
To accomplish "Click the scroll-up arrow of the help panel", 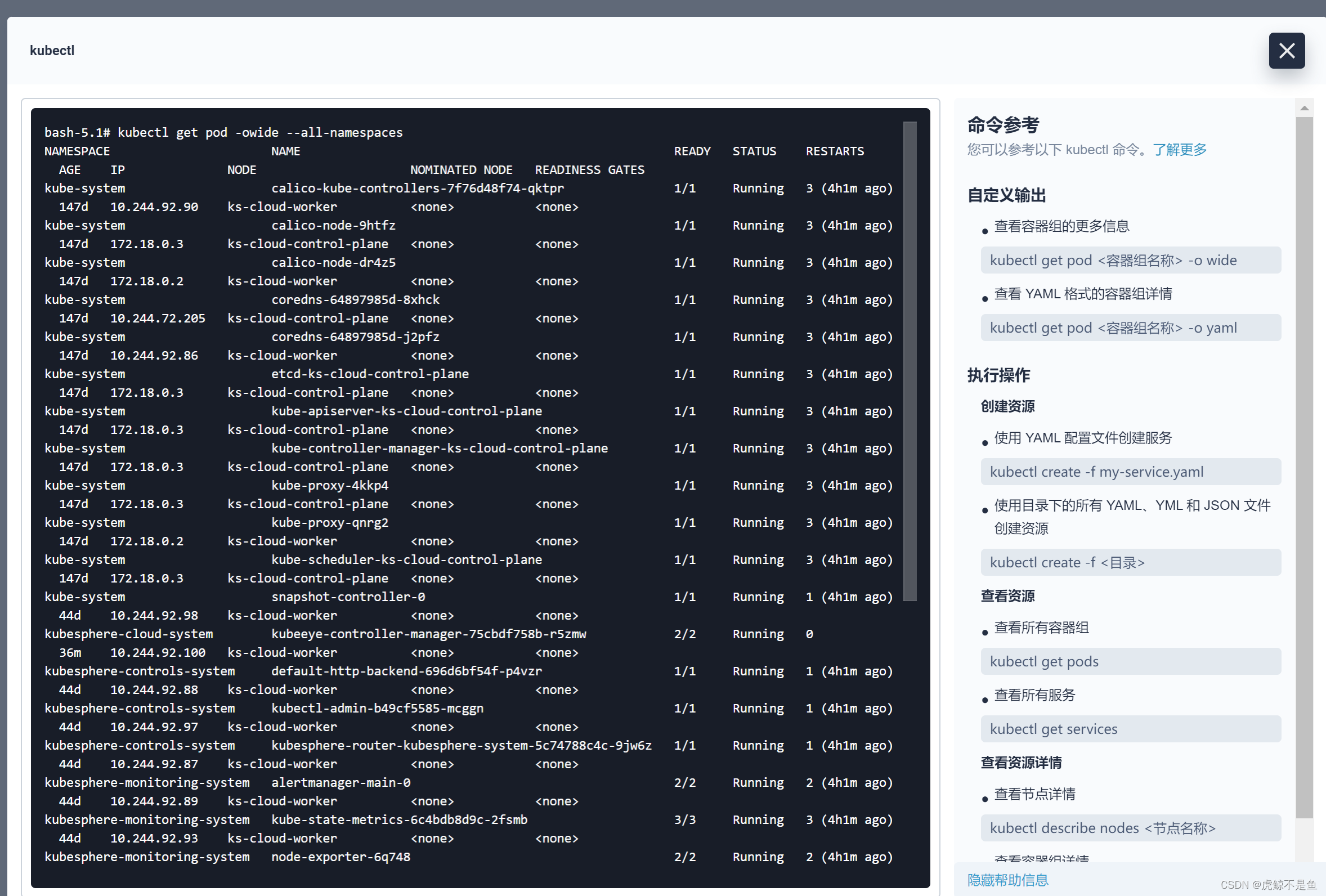I will 1303,108.
